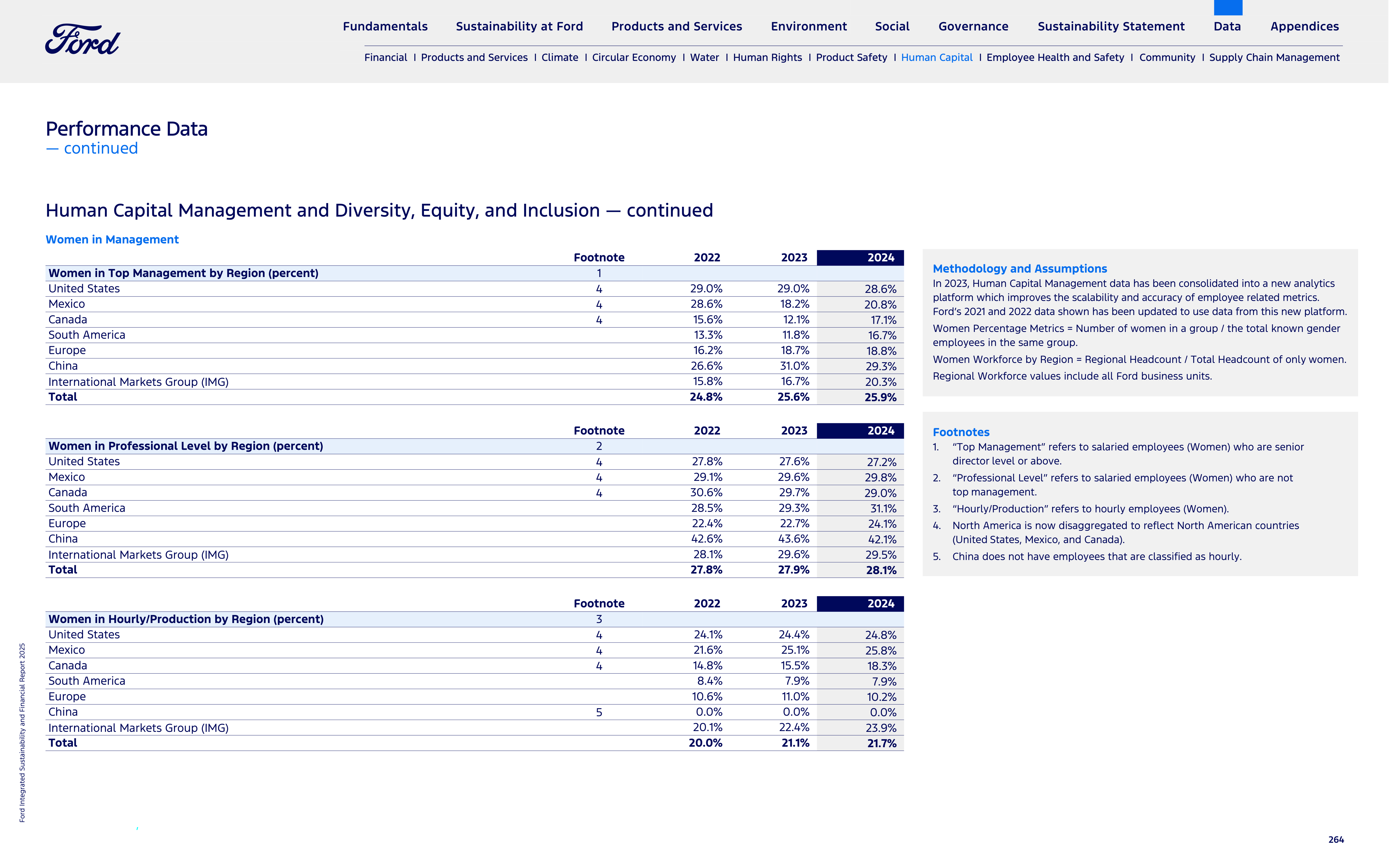Select the Top Management 2024 column header
The height and width of the screenshot is (868, 1389).
point(860,258)
